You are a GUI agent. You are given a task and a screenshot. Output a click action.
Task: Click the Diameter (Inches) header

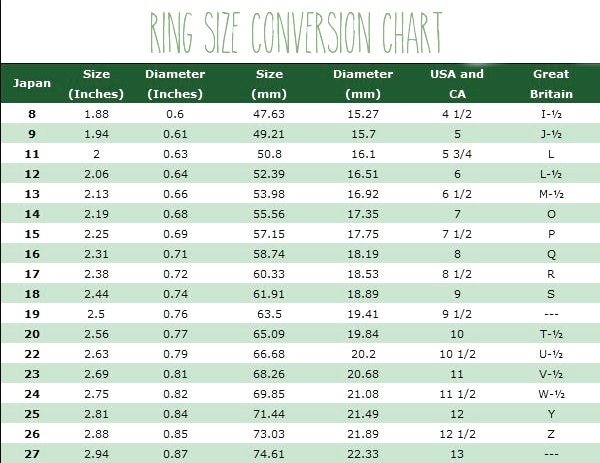(175, 84)
